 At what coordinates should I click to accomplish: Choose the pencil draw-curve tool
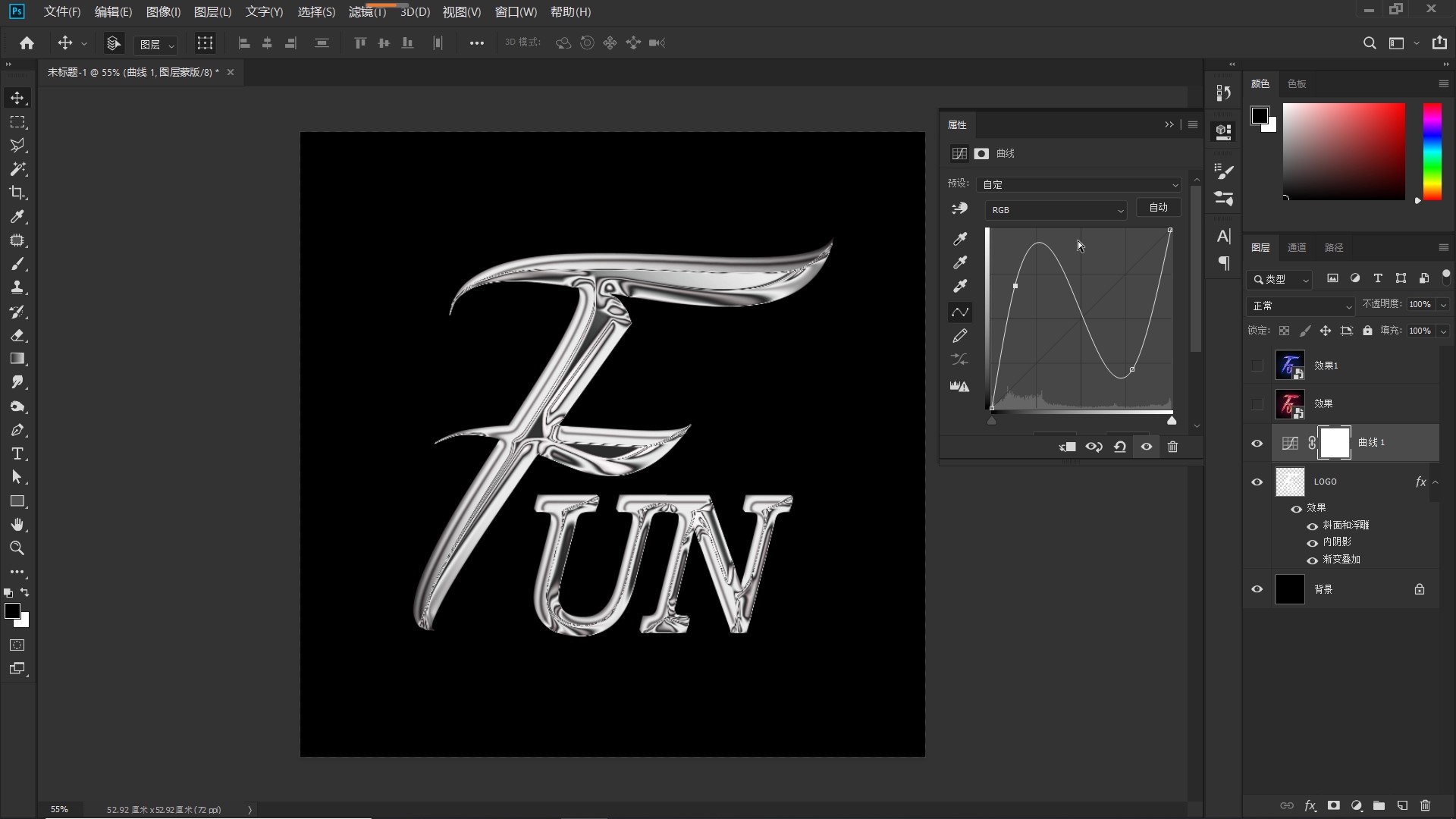[x=960, y=336]
